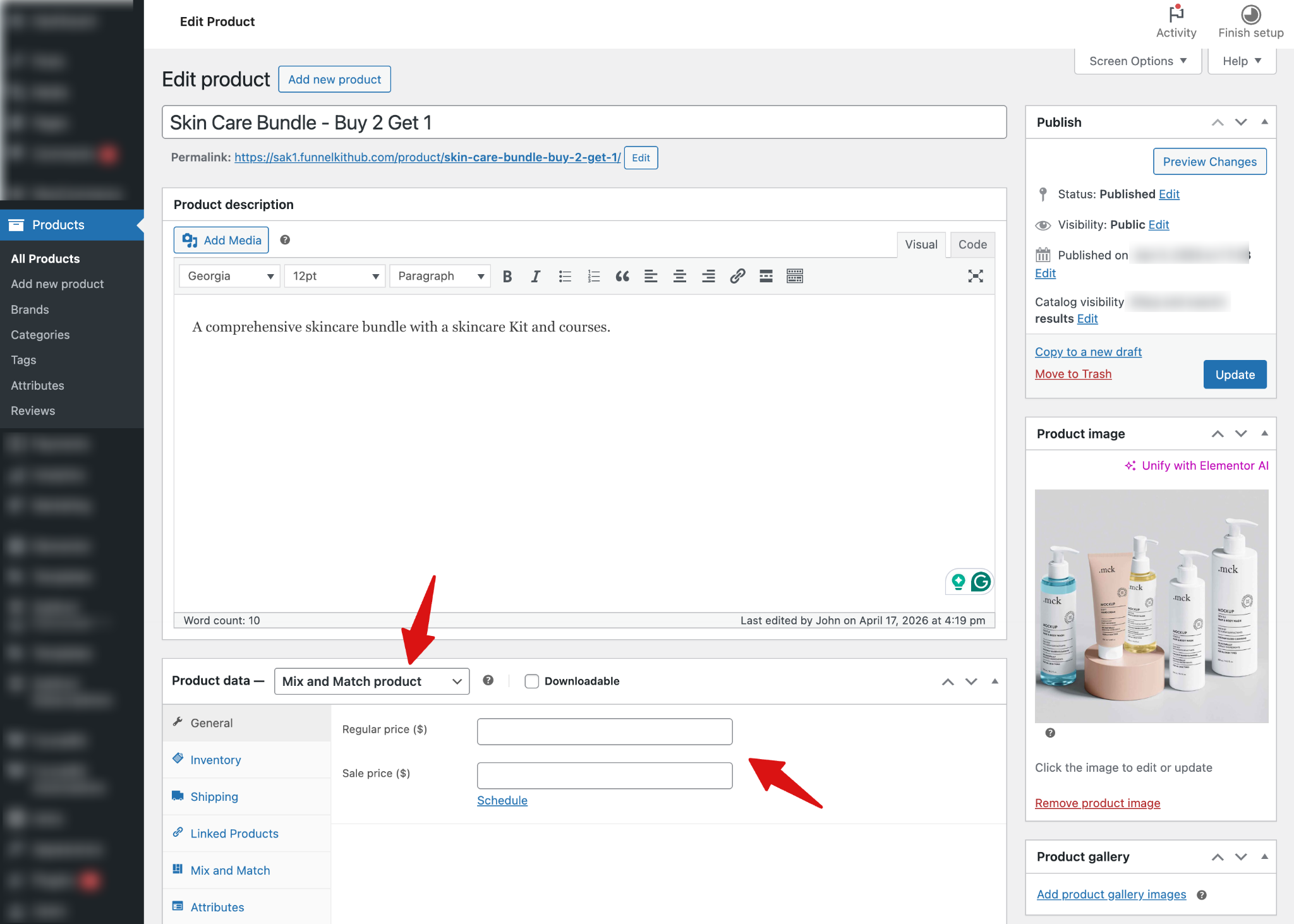Open the Georgia font family dropdown
The width and height of the screenshot is (1294, 924).
click(x=229, y=276)
